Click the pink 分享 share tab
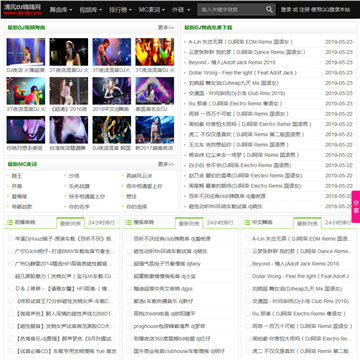The width and height of the screenshot is (360, 360). click(356, 207)
